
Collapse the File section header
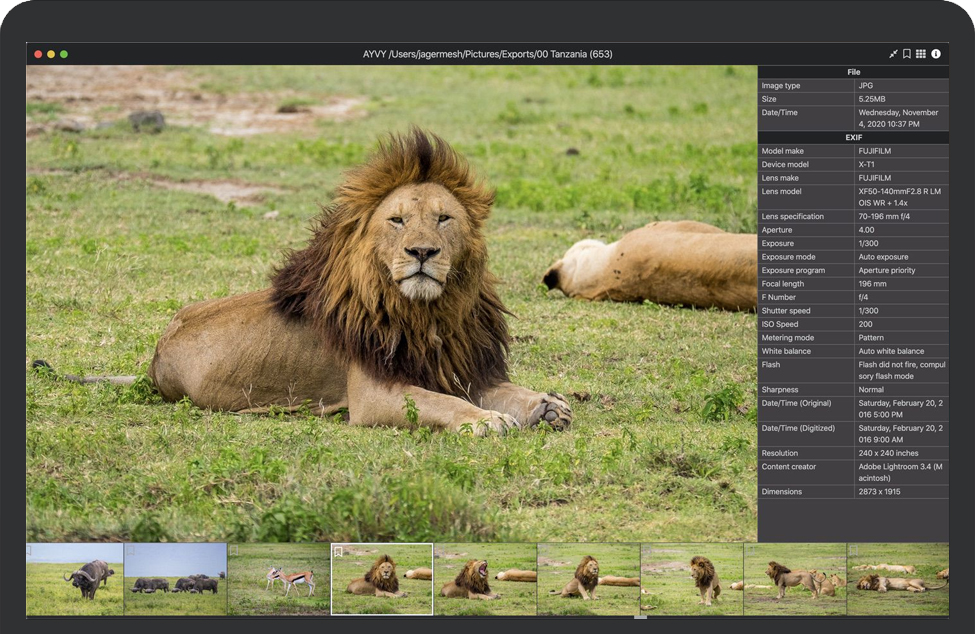[853, 72]
